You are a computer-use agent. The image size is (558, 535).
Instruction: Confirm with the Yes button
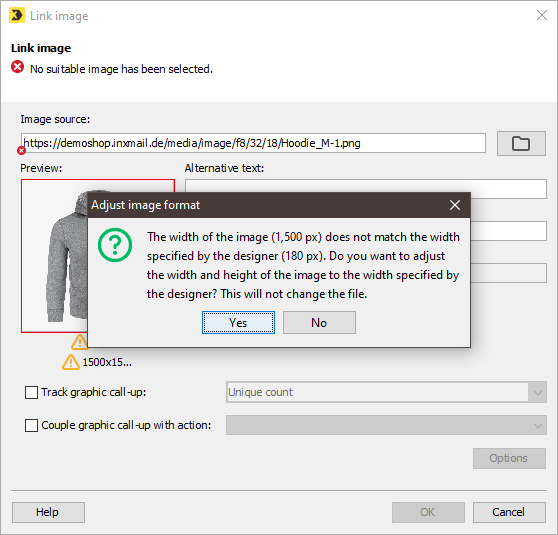coord(238,322)
